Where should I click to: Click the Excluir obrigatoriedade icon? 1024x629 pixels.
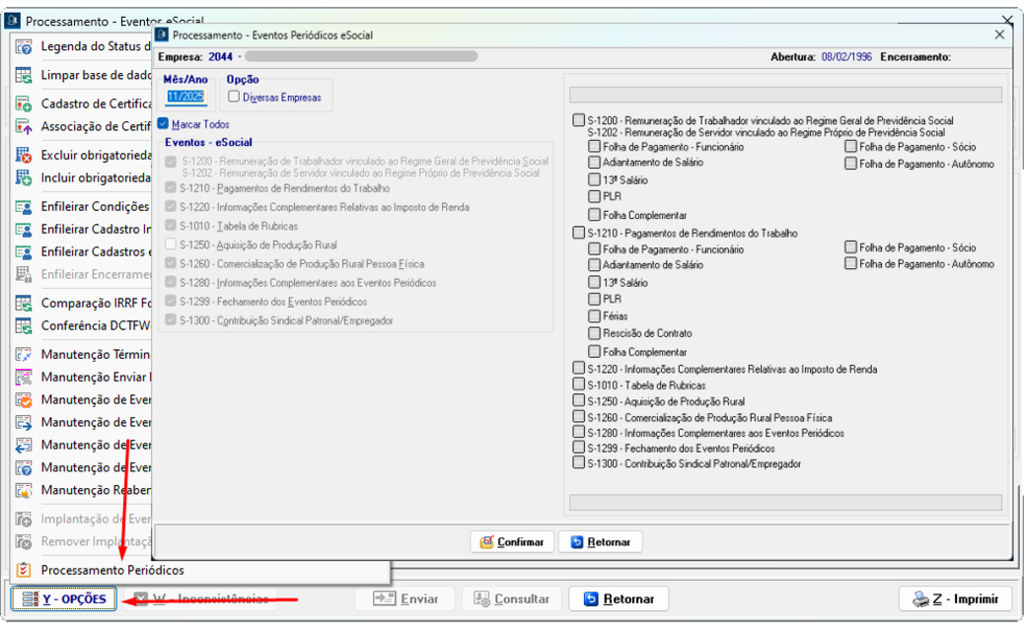coord(25,155)
